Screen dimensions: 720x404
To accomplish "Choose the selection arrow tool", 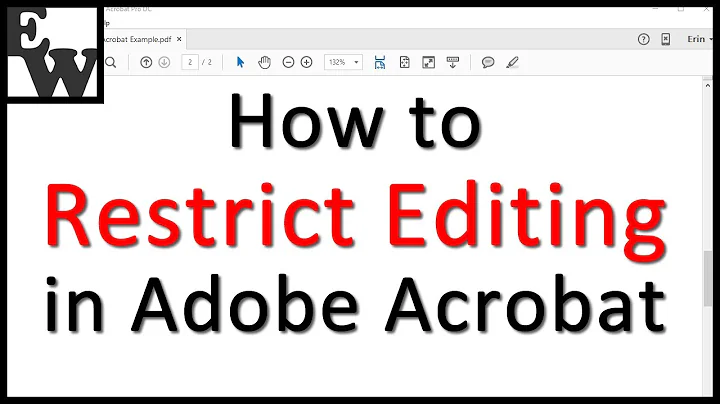I will coord(240,62).
